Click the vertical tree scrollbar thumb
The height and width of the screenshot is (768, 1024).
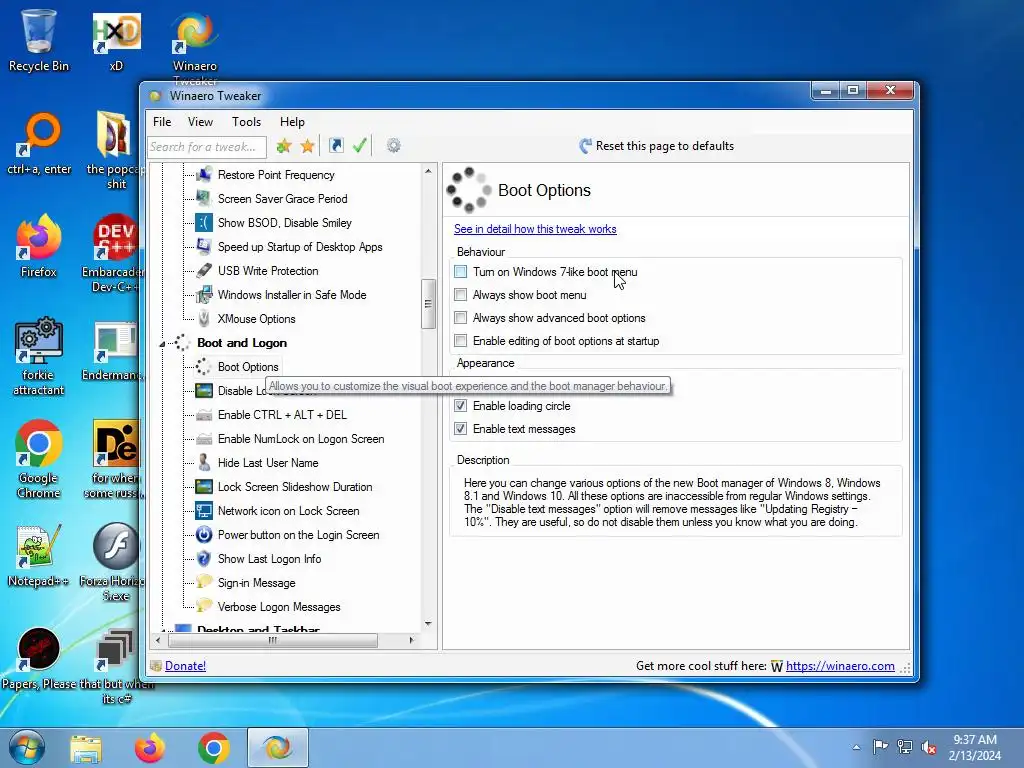(428, 304)
